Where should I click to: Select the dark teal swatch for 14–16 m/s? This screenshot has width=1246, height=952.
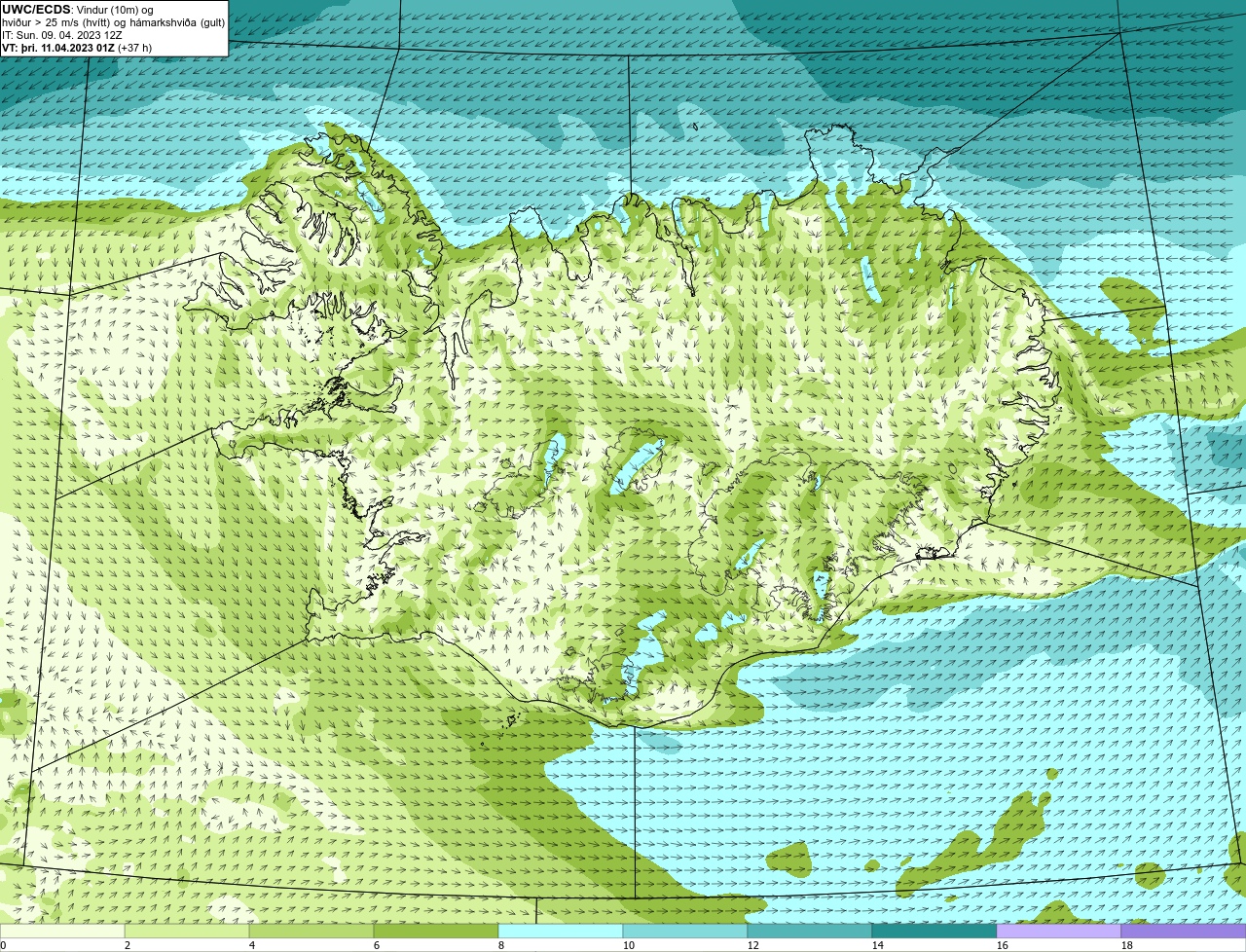tap(934, 931)
